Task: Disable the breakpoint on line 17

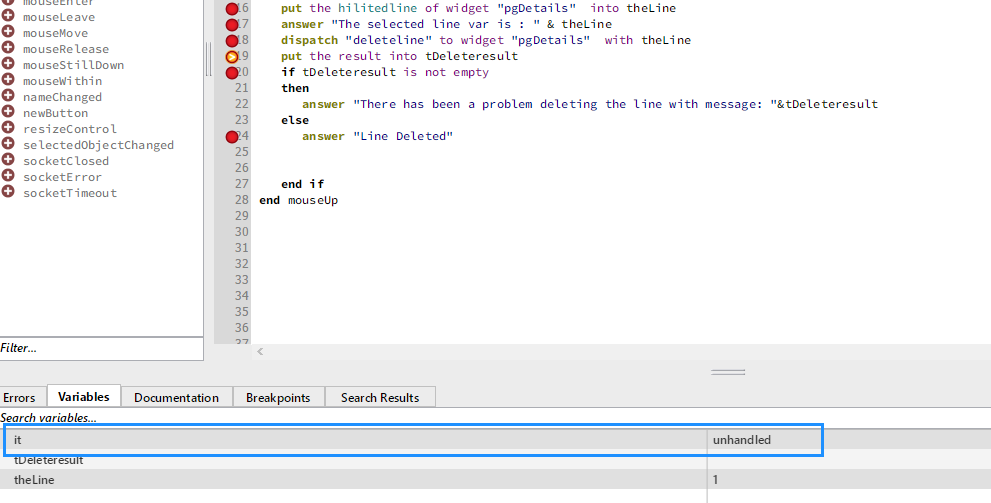Action: 232,25
